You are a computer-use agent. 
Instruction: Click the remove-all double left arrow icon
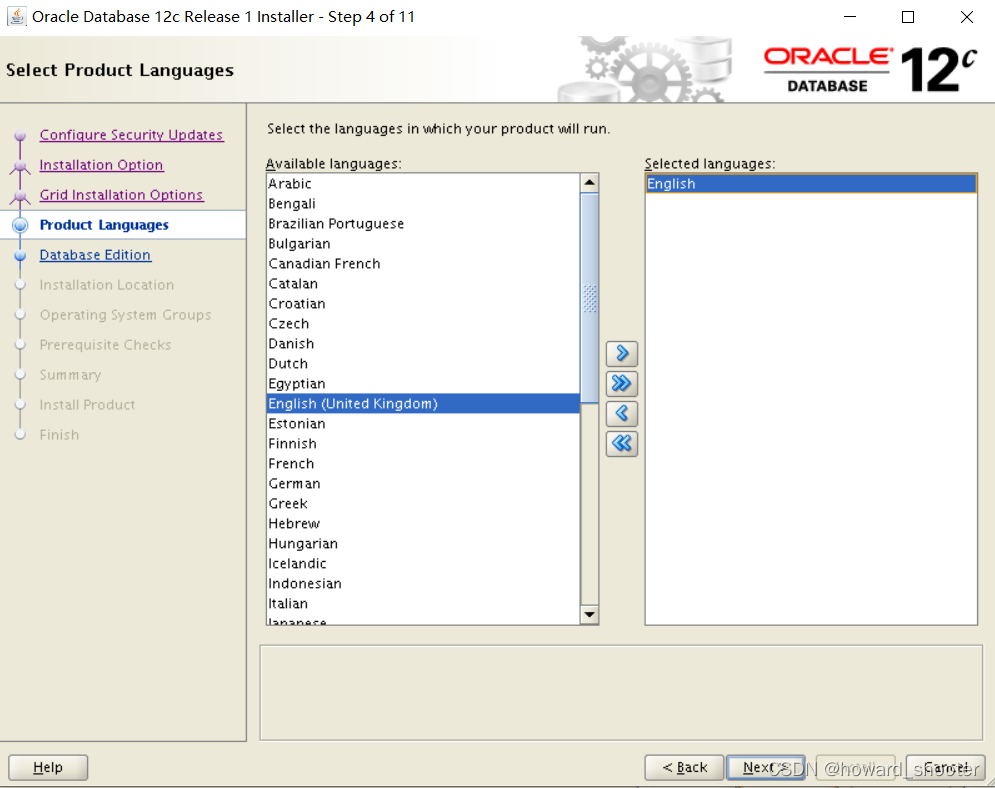[x=621, y=443]
